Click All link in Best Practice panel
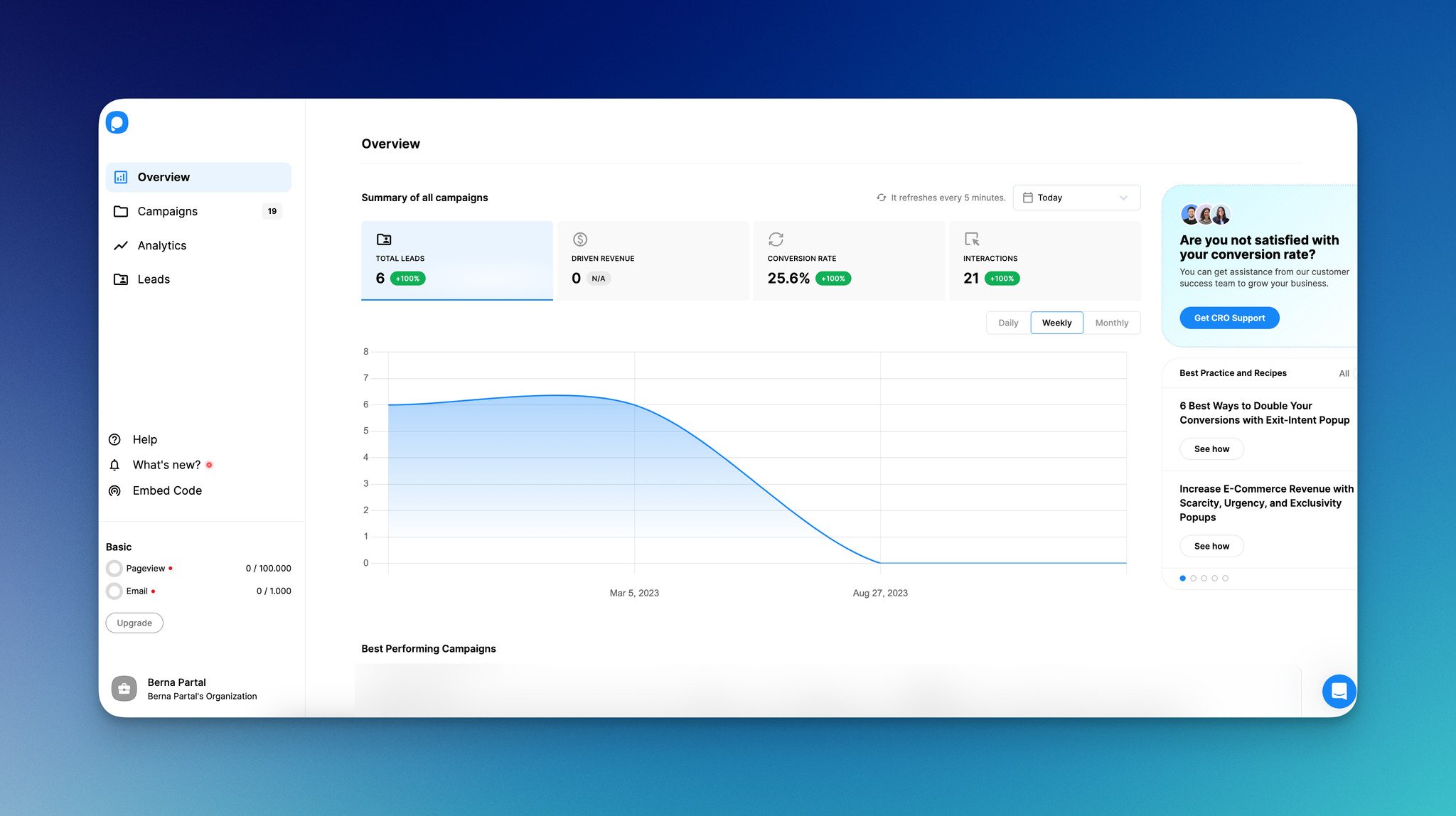The height and width of the screenshot is (816, 1456). pyautogui.click(x=1343, y=373)
